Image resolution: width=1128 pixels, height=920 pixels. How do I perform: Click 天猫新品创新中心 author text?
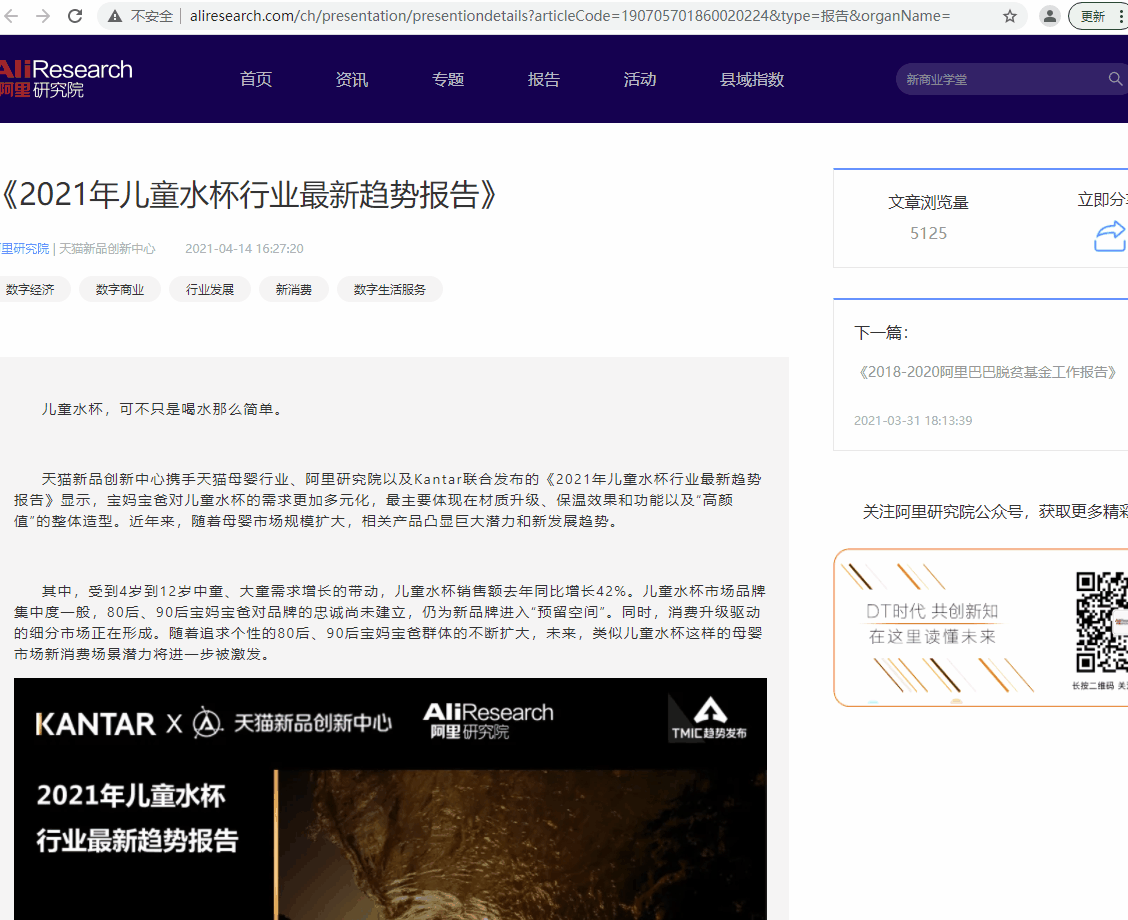point(106,248)
